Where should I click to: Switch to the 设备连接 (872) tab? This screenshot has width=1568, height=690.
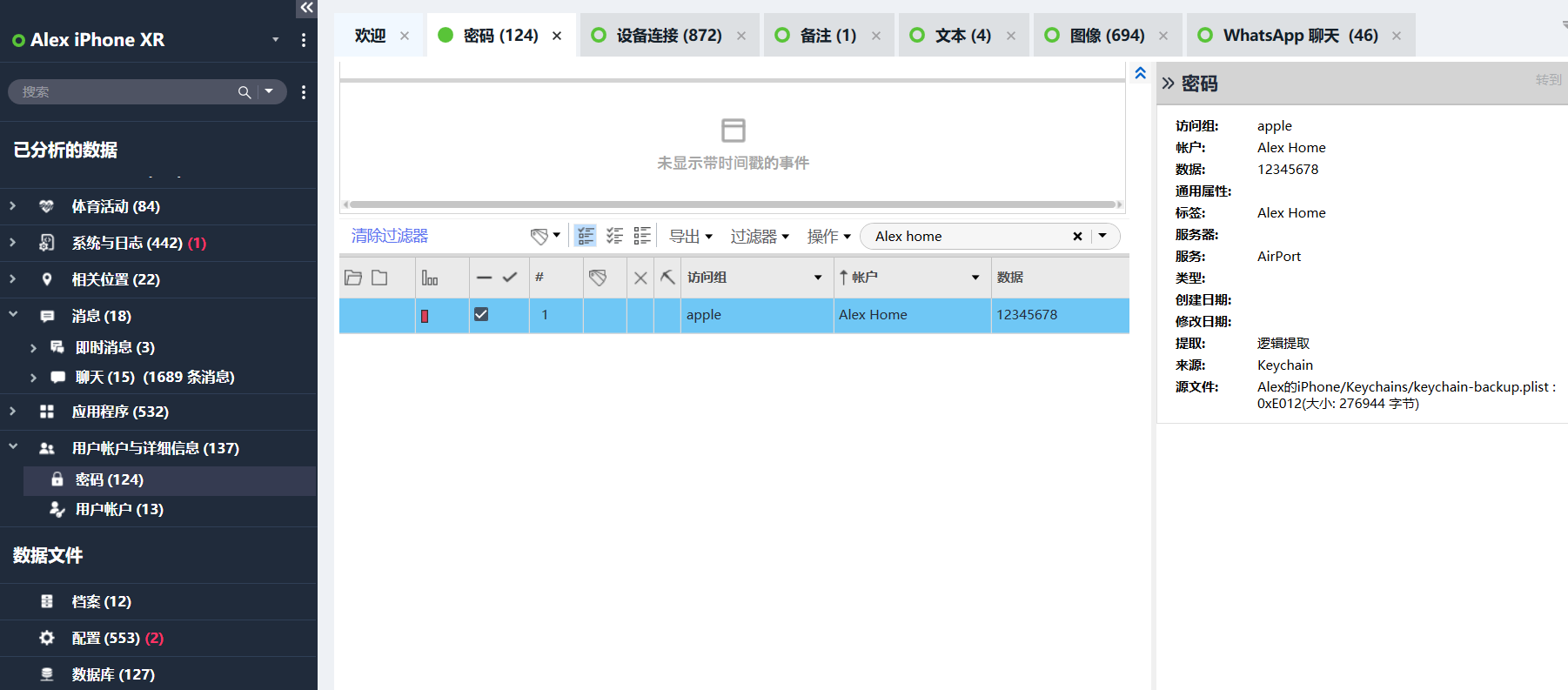point(669,36)
